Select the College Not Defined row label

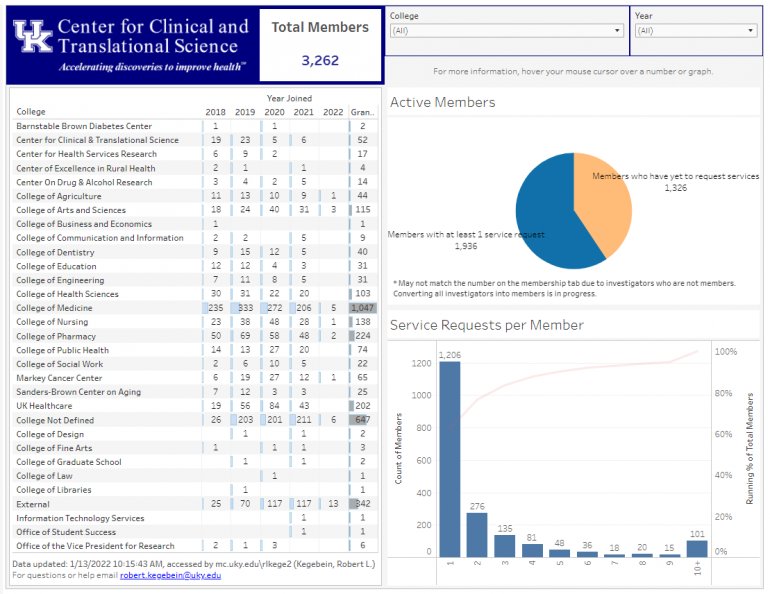click(55, 420)
